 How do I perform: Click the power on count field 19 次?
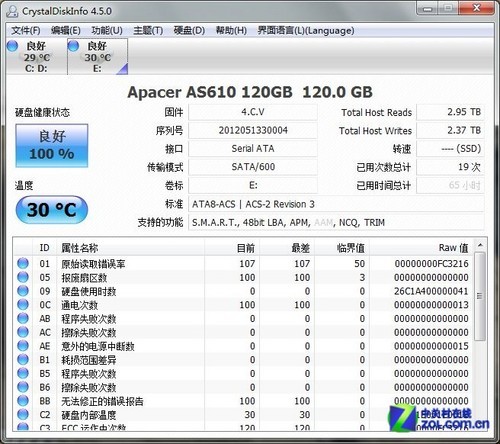450,167
